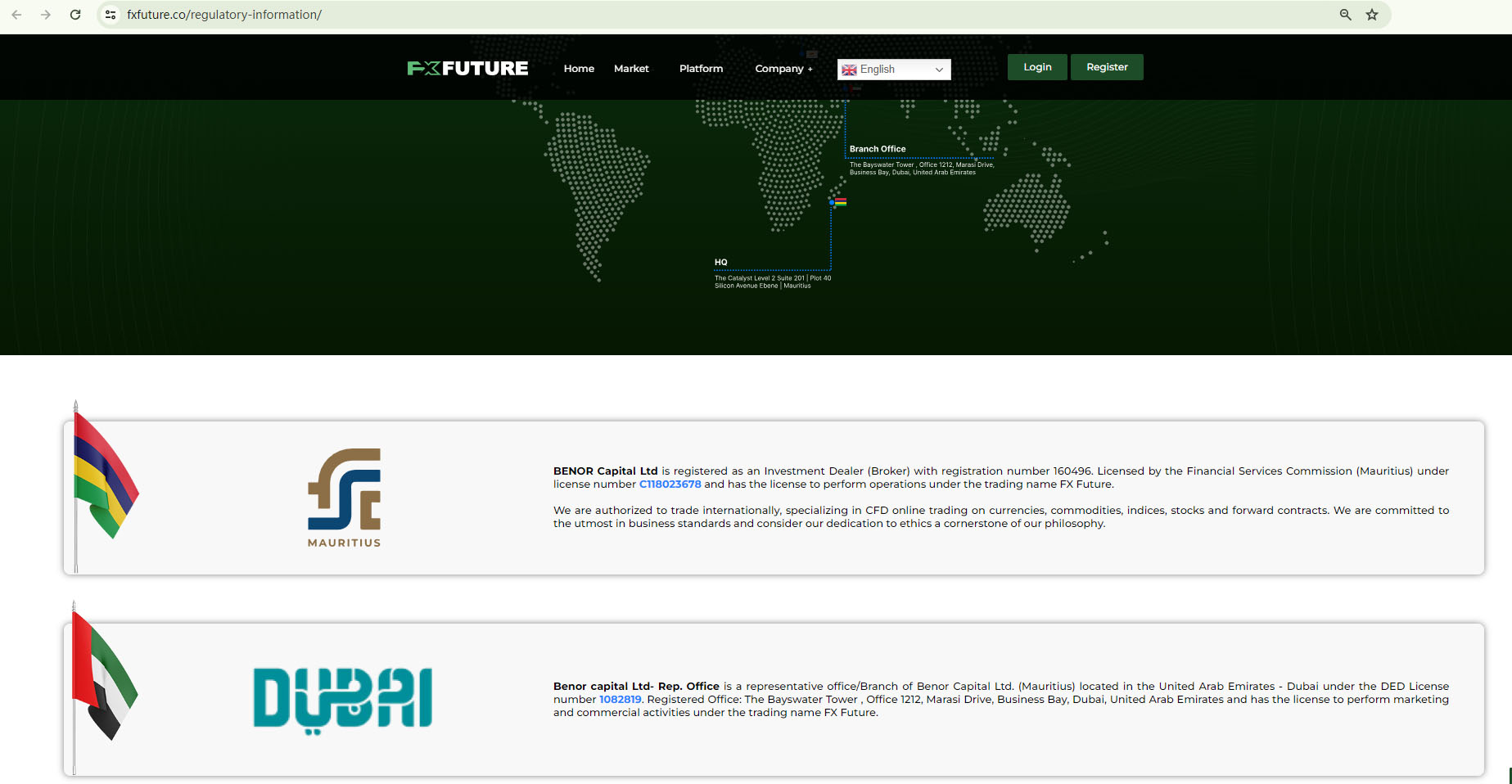The image size is (1512, 784).
Task: Open the Market menu item
Action: pos(631,69)
